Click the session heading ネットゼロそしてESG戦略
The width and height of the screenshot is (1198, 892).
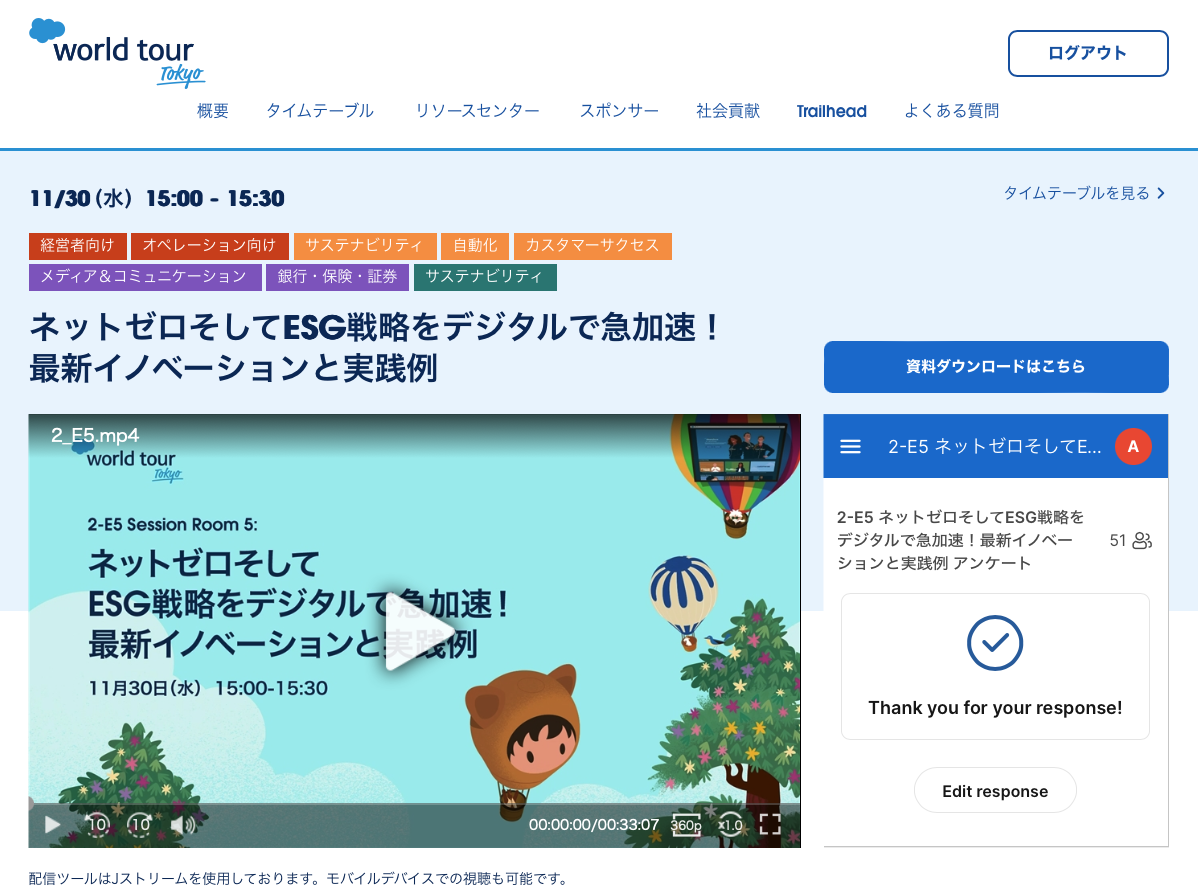pyautogui.click(x=374, y=348)
